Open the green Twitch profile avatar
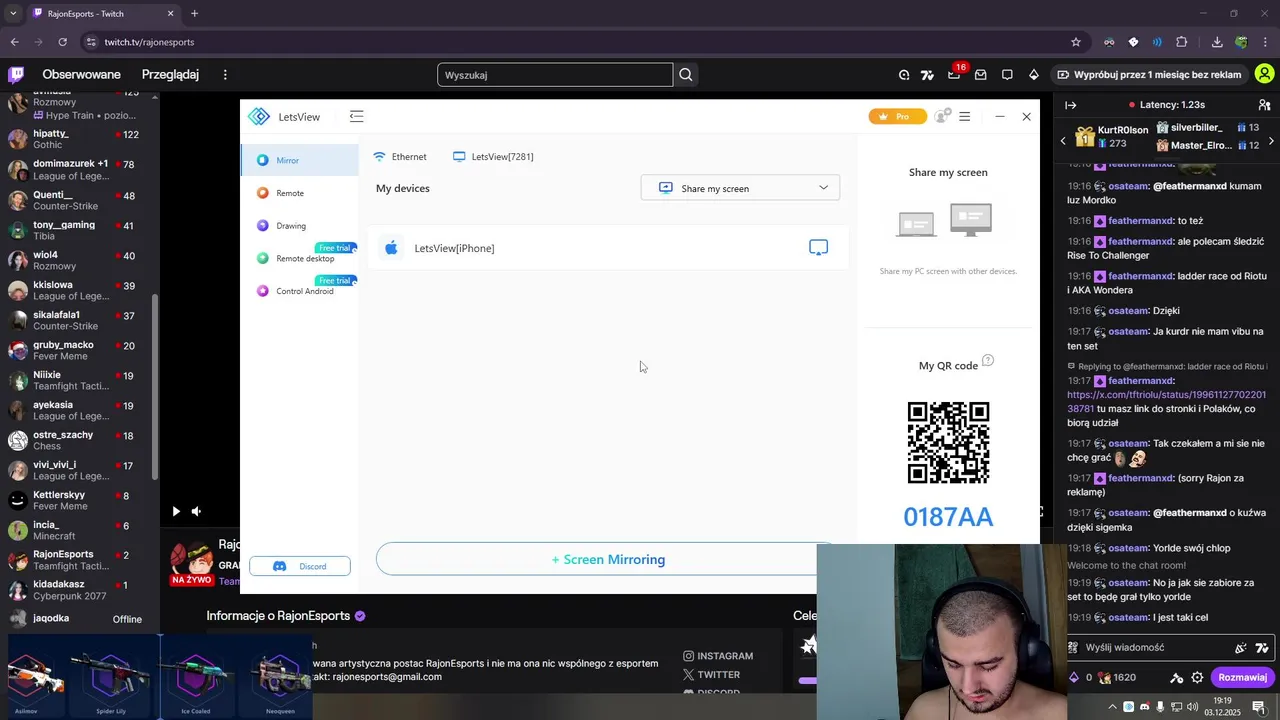 point(1264,74)
